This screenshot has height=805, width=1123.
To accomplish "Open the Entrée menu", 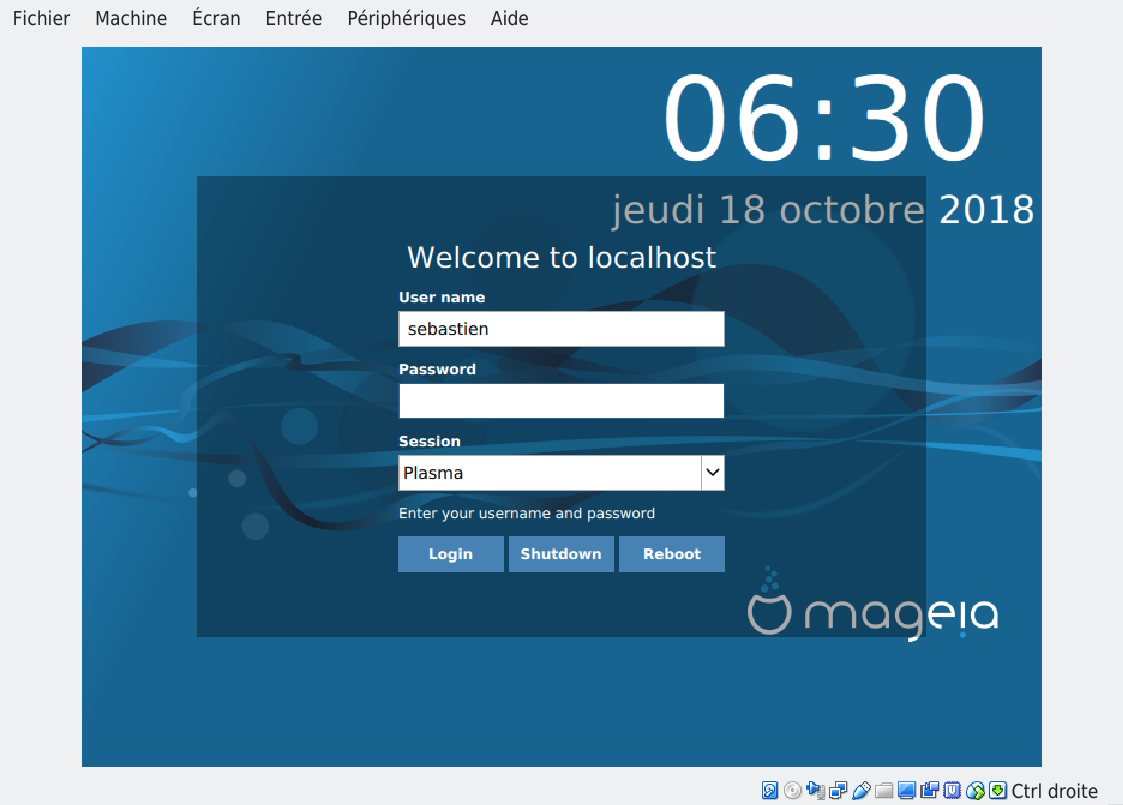I will (x=294, y=18).
